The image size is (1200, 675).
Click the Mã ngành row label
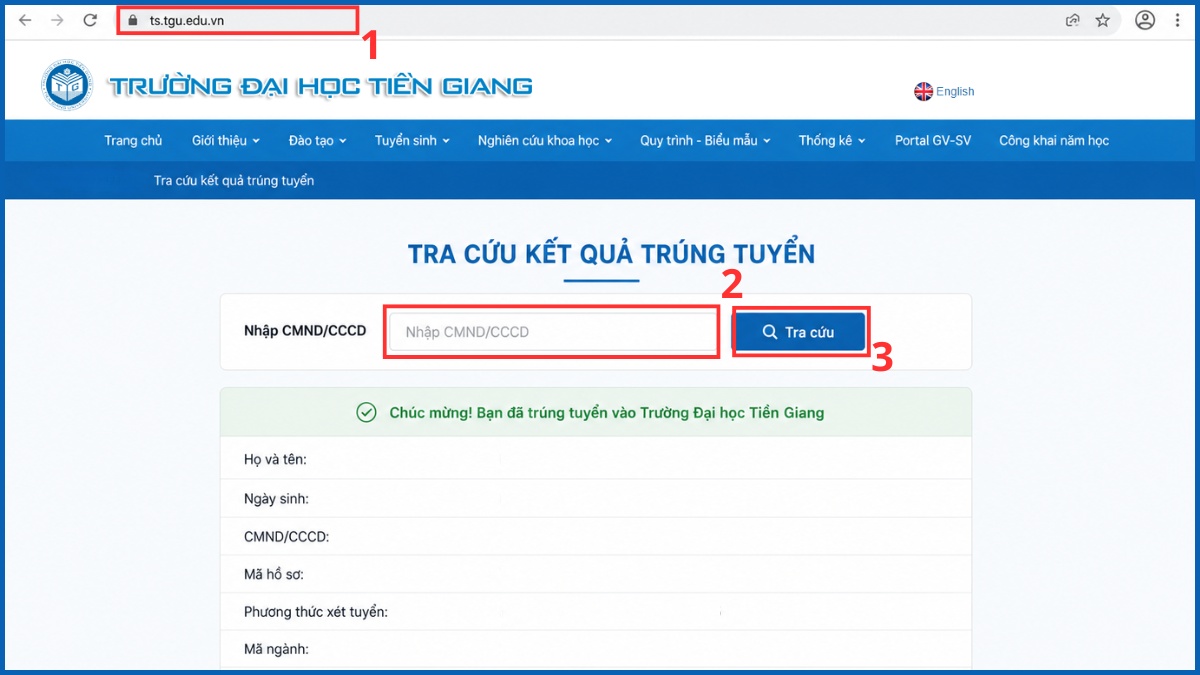point(276,649)
